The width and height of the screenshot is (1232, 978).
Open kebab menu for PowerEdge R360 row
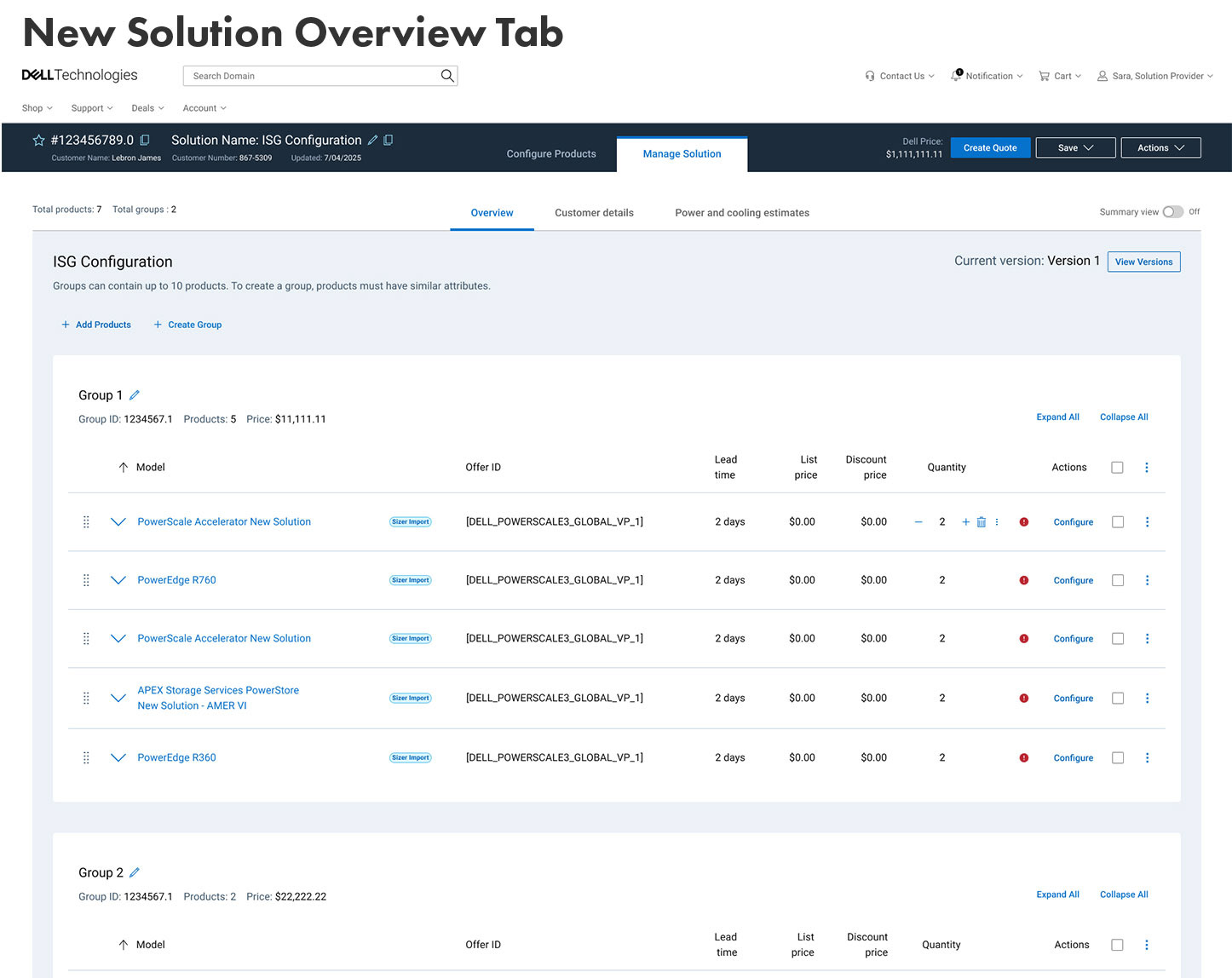(x=1147, y=757)
